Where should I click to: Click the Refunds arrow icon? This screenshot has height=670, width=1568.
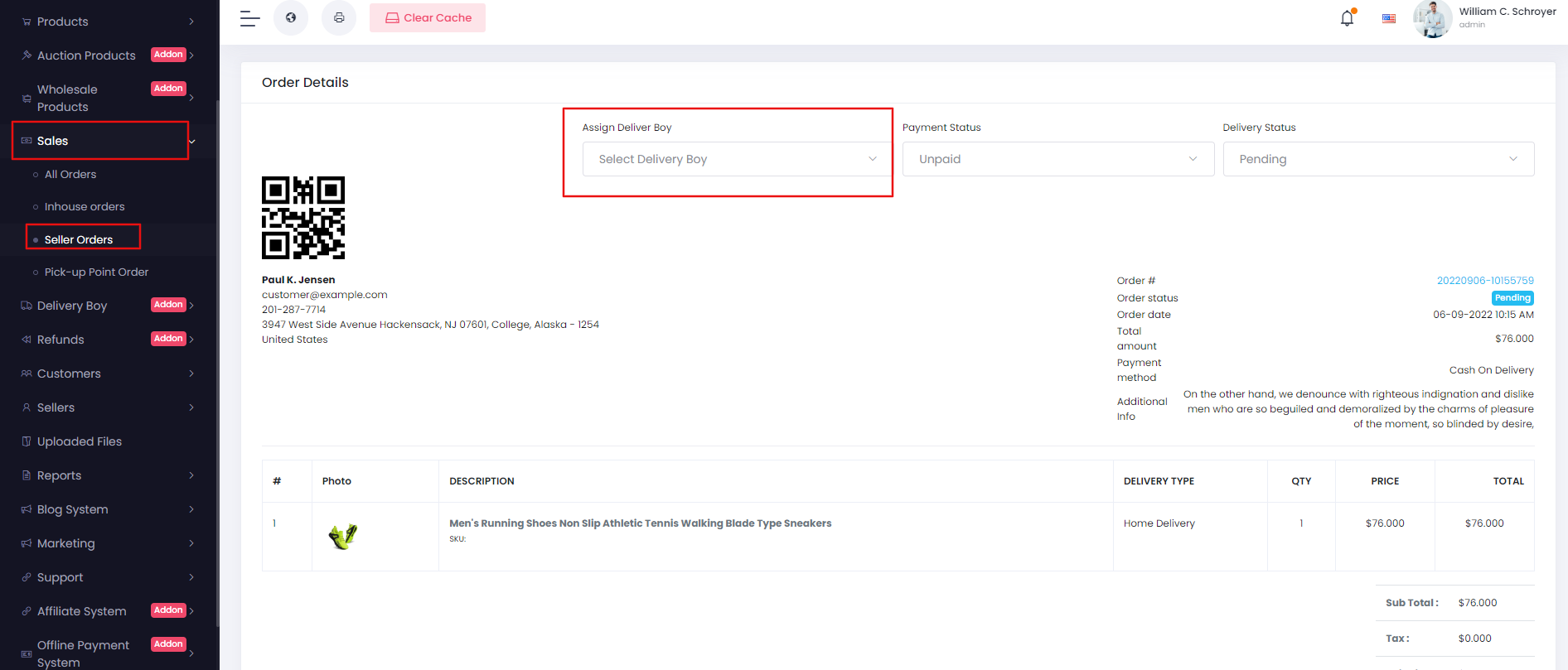click(27, 340)
